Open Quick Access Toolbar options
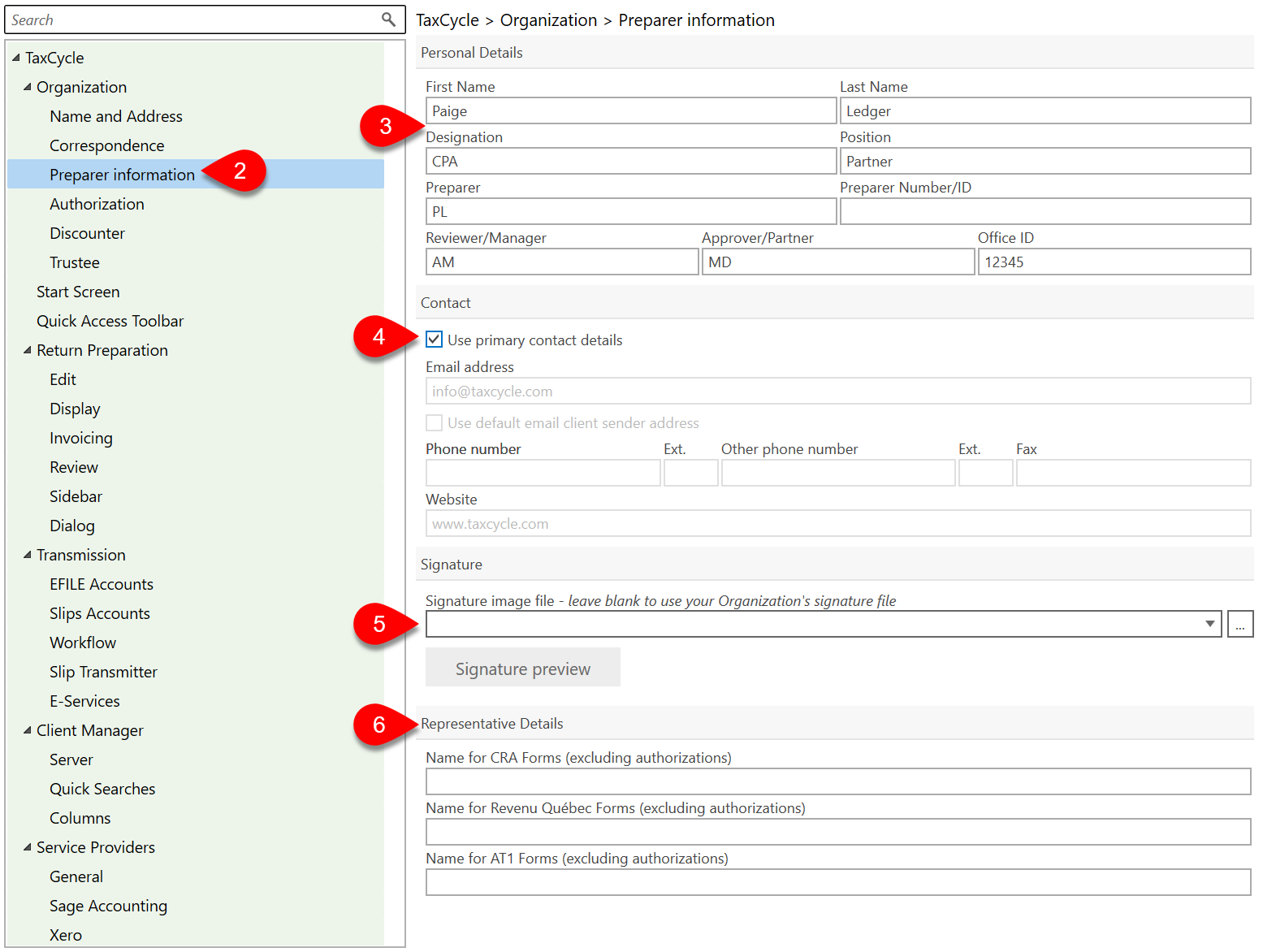Screen dimensions: 1263x952 (x=110, y=321)
